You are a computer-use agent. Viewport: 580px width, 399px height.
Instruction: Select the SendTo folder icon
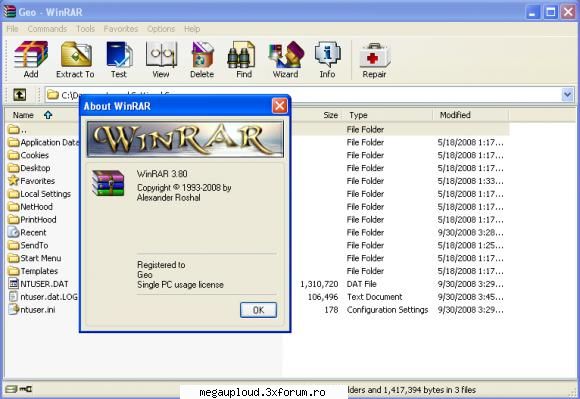click(x=14, y=245)
